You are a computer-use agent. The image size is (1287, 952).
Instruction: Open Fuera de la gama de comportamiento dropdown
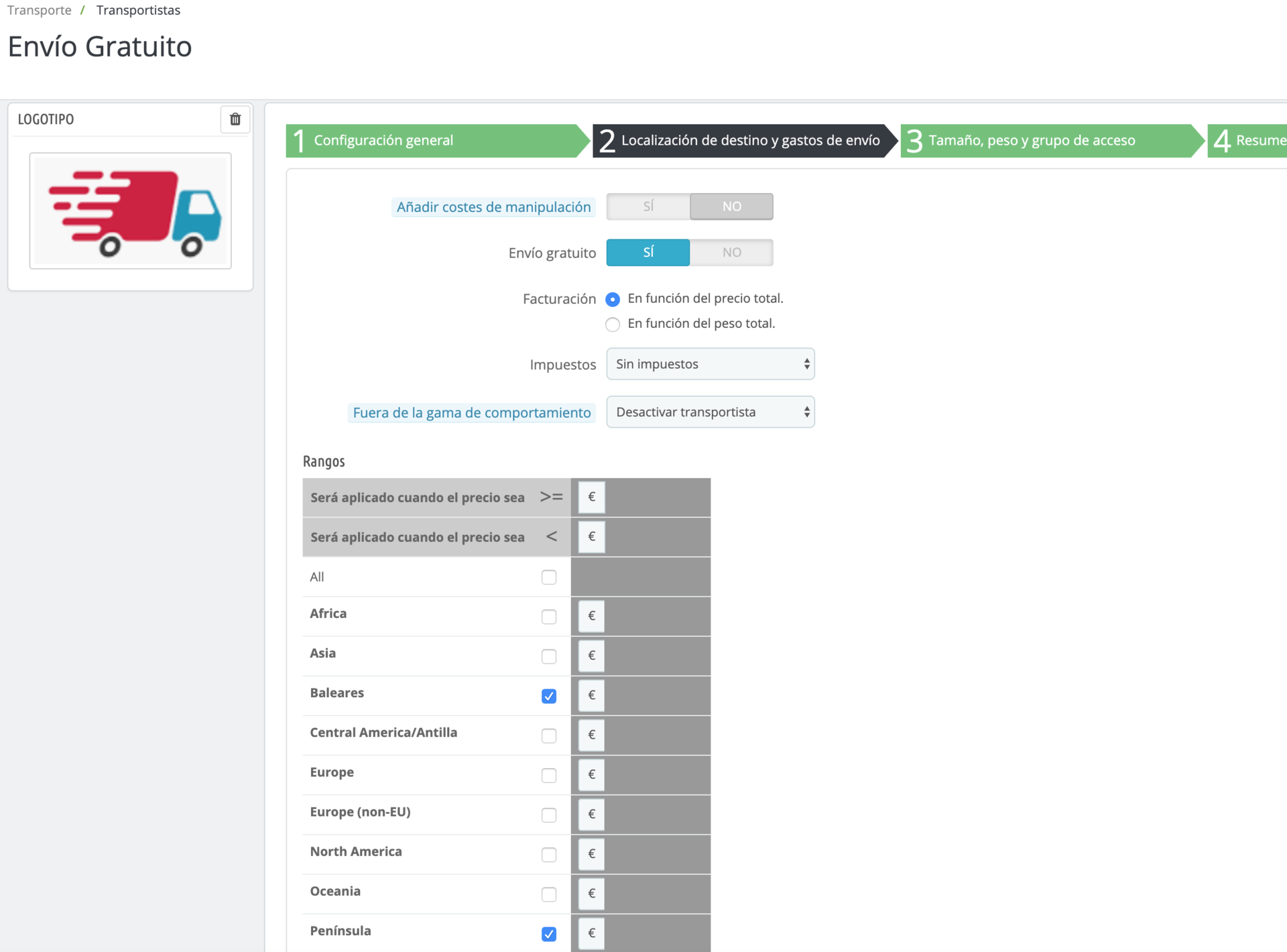pos(711,412)
